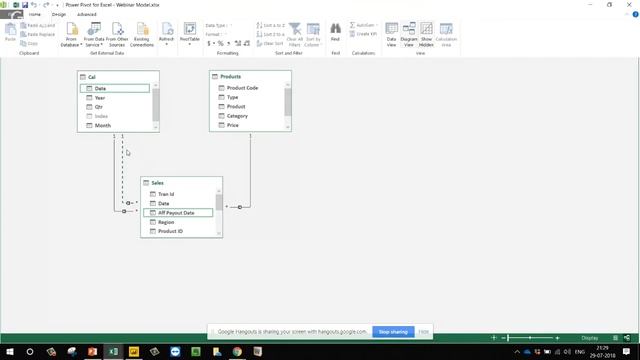Click the Cal table vertical scrollbar

[x=156, y=105]
